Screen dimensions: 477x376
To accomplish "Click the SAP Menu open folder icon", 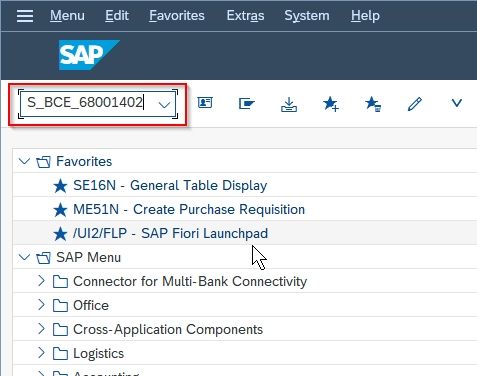I will 43,258.
